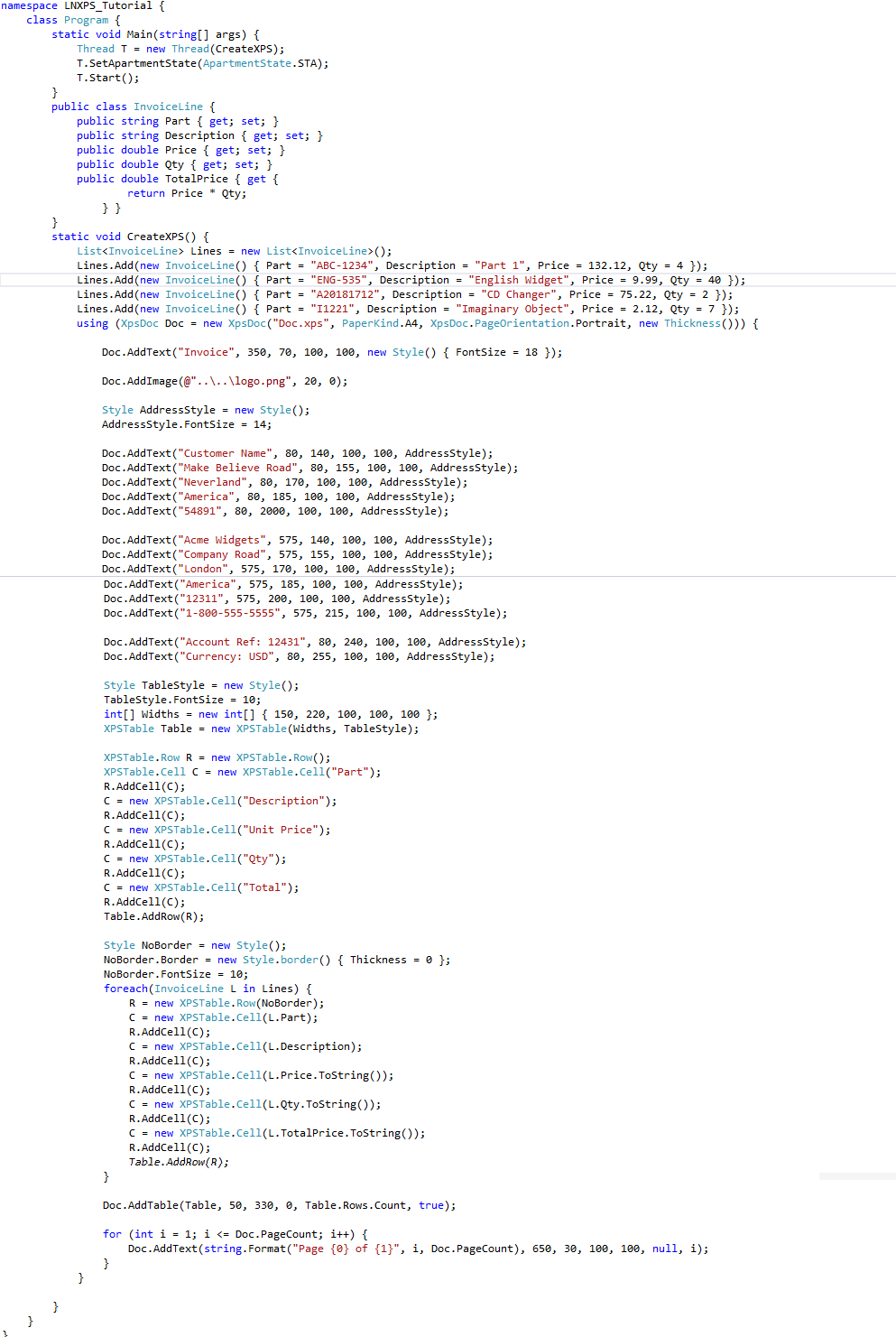The height and width of the screenshot is (1337, 896).
Task: Click the "ENG-535" part string
Action: [x=338, y=281]
